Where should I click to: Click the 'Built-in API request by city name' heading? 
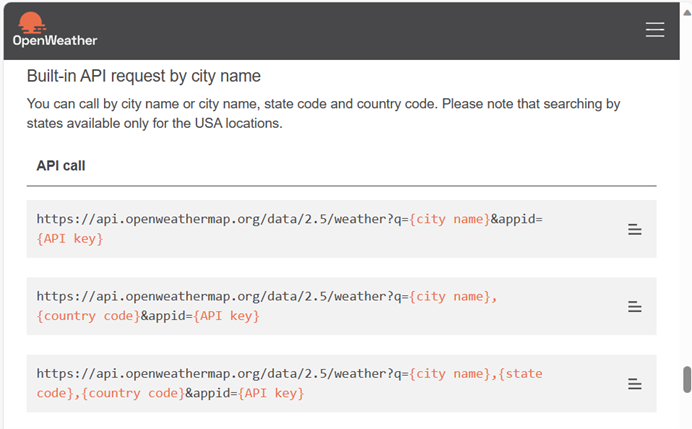point(144,76)
